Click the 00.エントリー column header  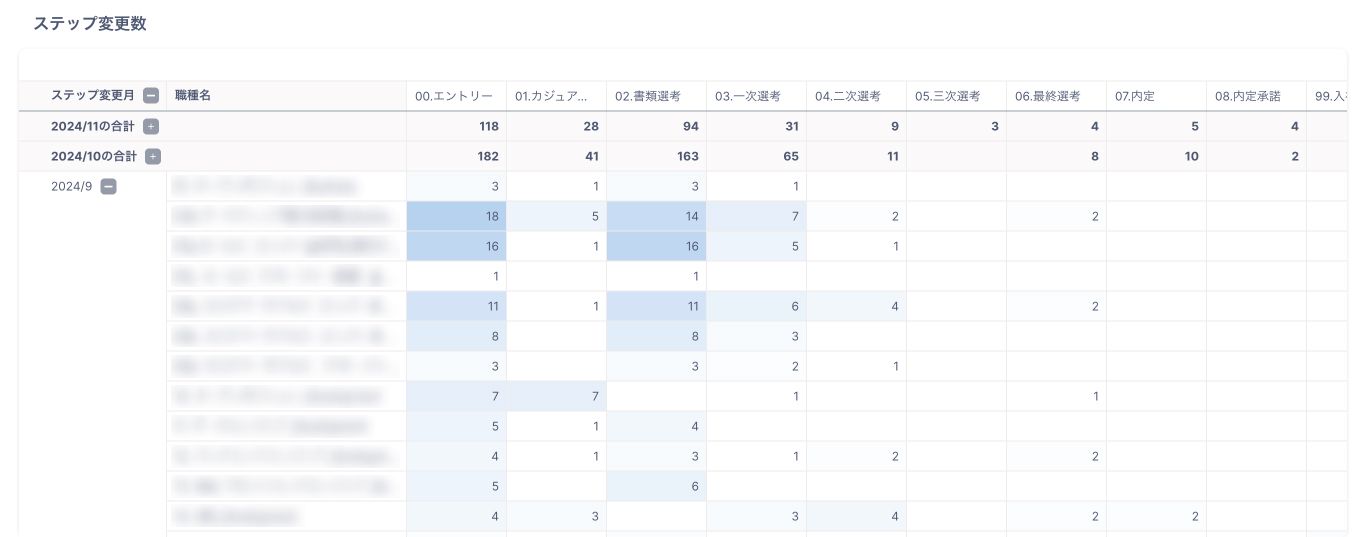pyautogui.click(x=454, y=96)
